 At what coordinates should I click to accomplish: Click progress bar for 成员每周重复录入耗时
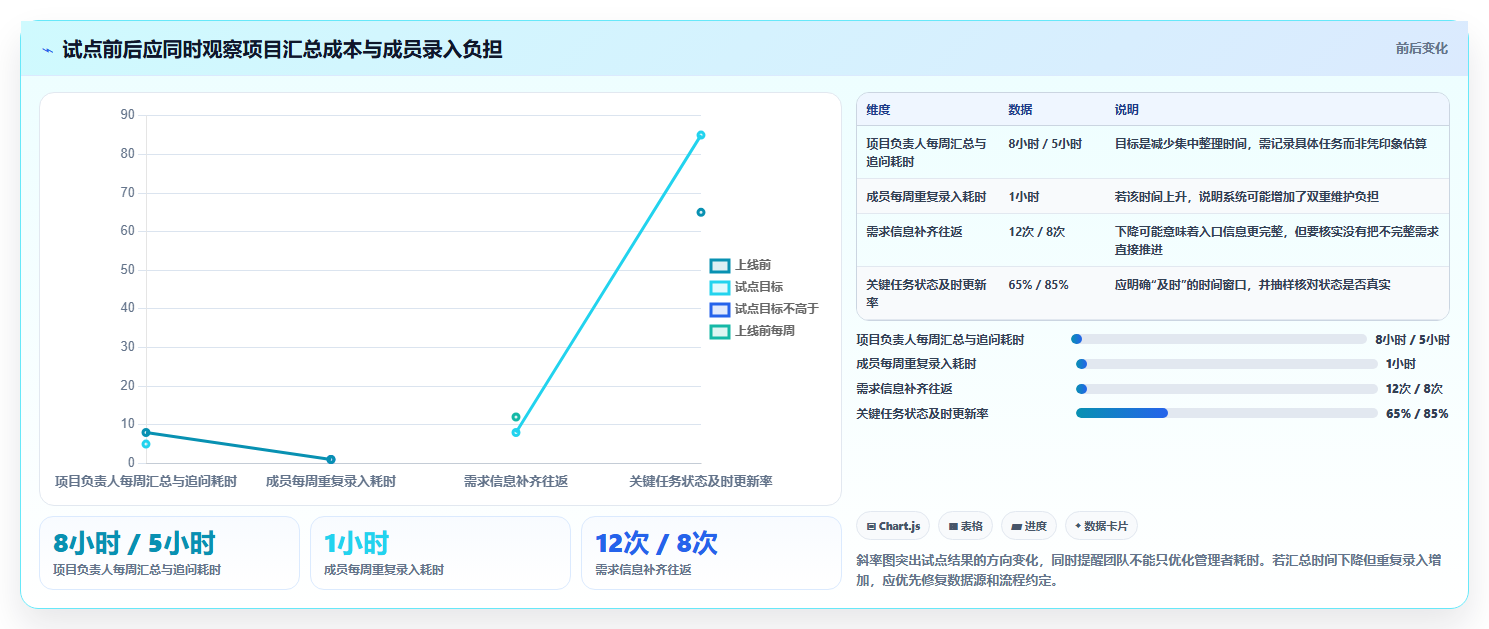click(1226, 364)
